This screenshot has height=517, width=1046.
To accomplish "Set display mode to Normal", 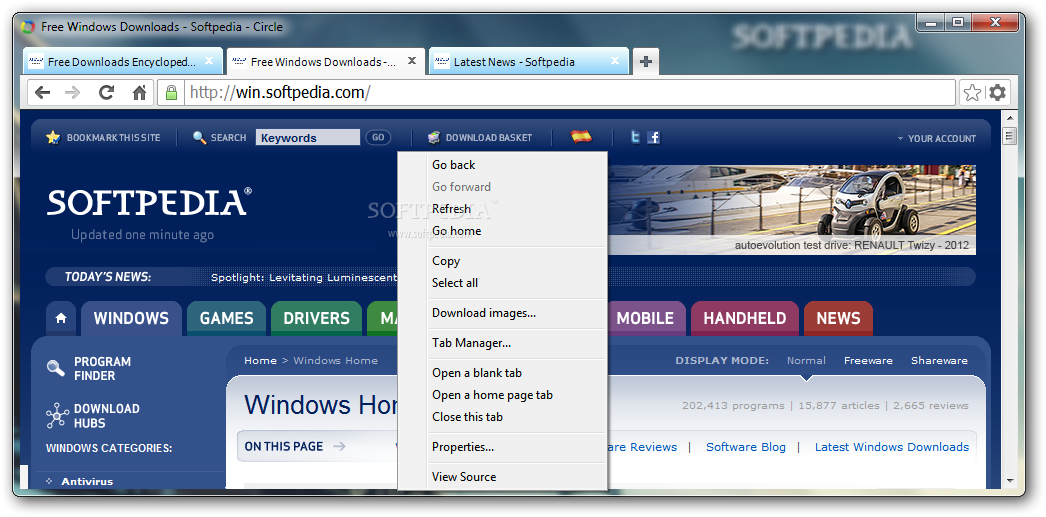I will point(806,361).
